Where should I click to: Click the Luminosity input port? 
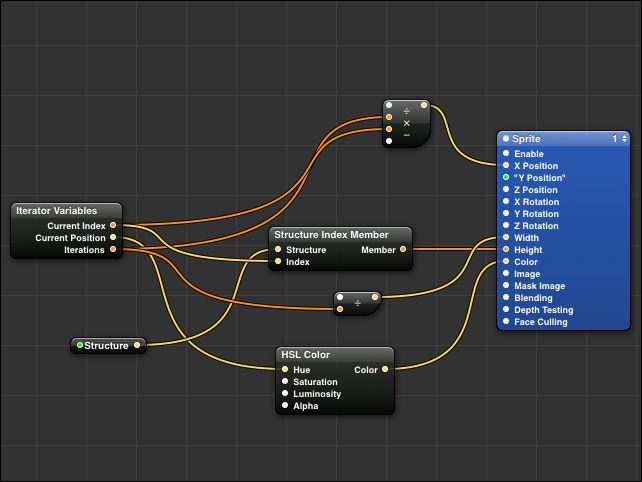(285, 394)
